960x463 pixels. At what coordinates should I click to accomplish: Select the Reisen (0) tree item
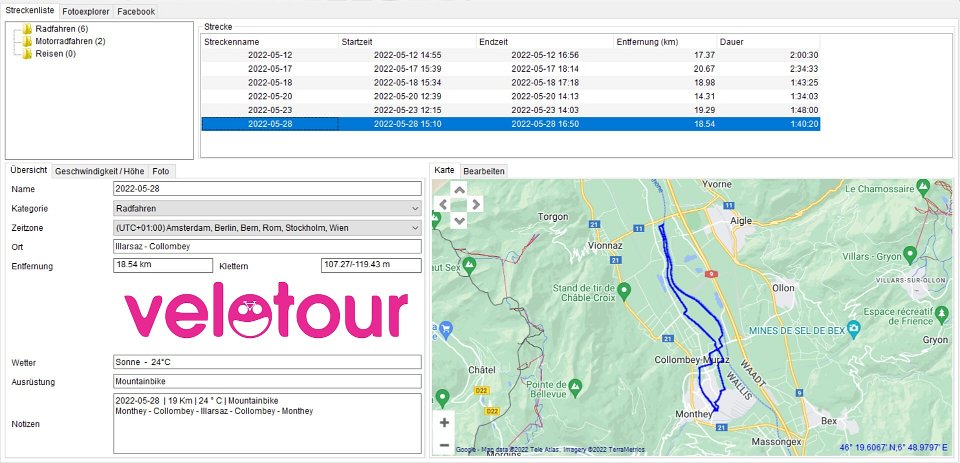click(56, 54)
